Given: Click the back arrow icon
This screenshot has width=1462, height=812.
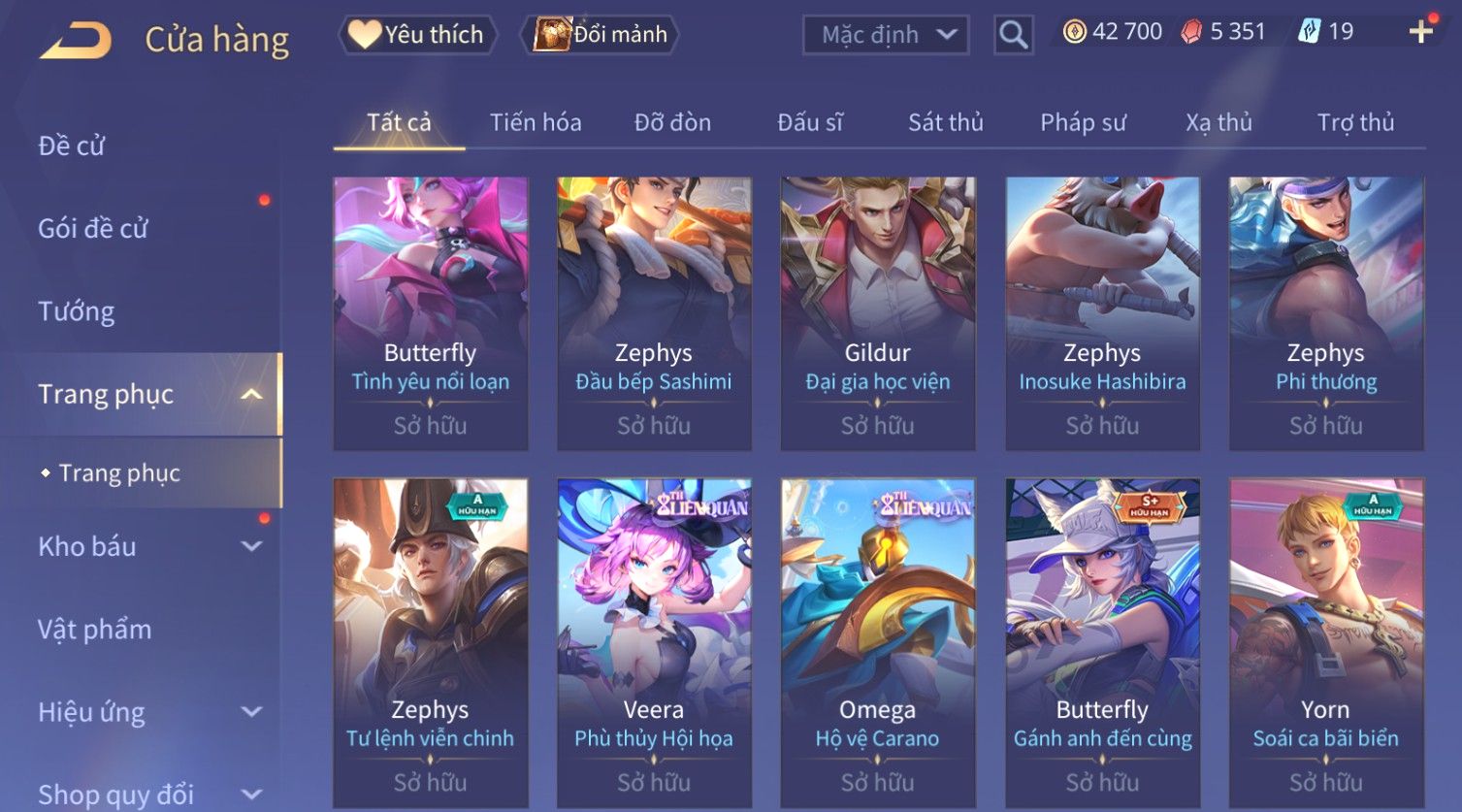Looking at the screenshot, I should coord(75,40).
